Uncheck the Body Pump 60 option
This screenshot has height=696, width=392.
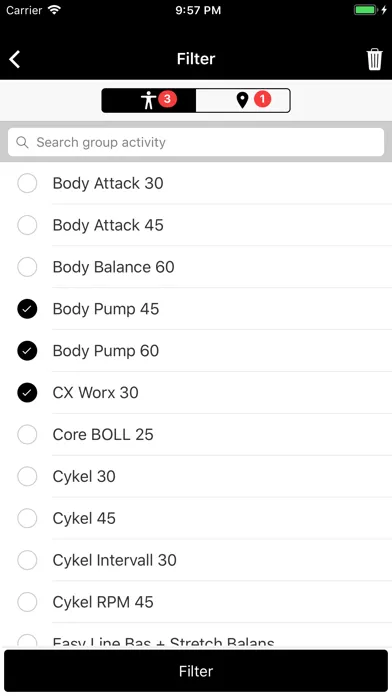pyautogui.click(x=27, y=351)
